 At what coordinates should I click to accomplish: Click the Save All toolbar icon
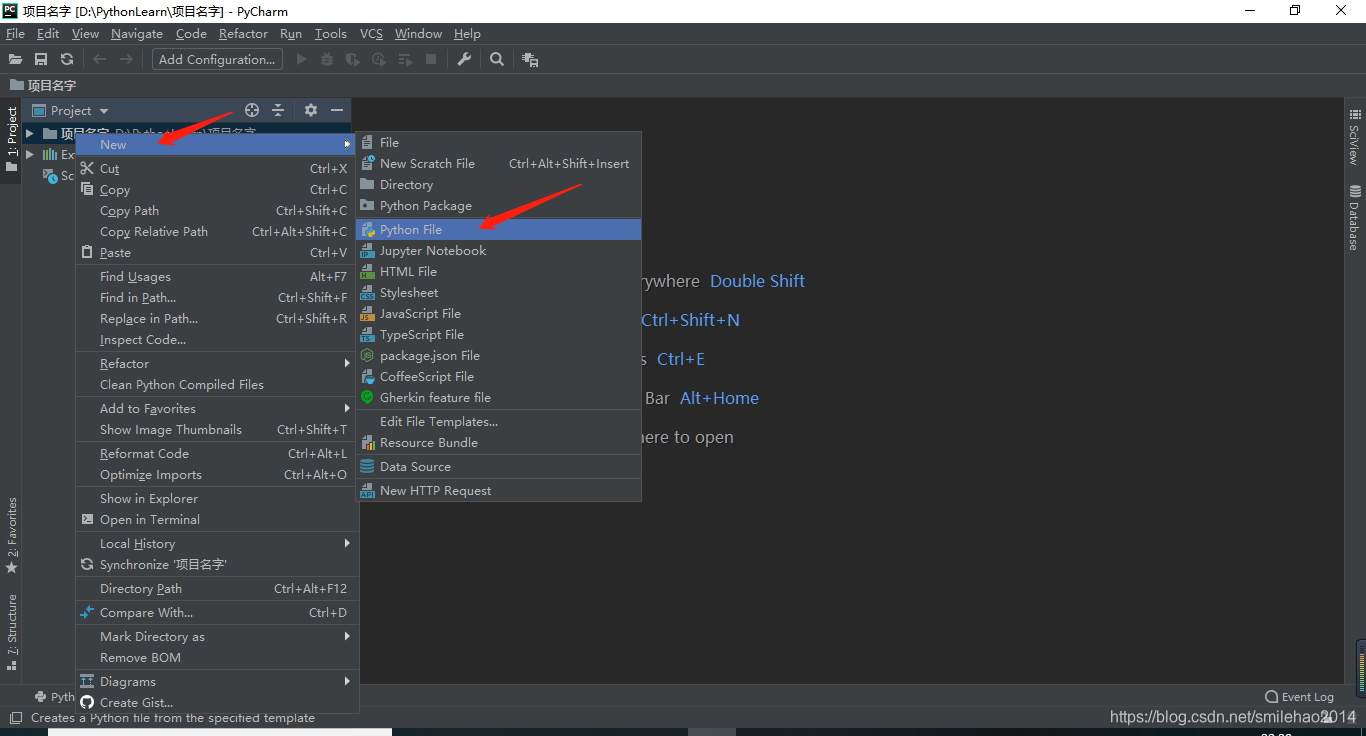tap(41, 60)
